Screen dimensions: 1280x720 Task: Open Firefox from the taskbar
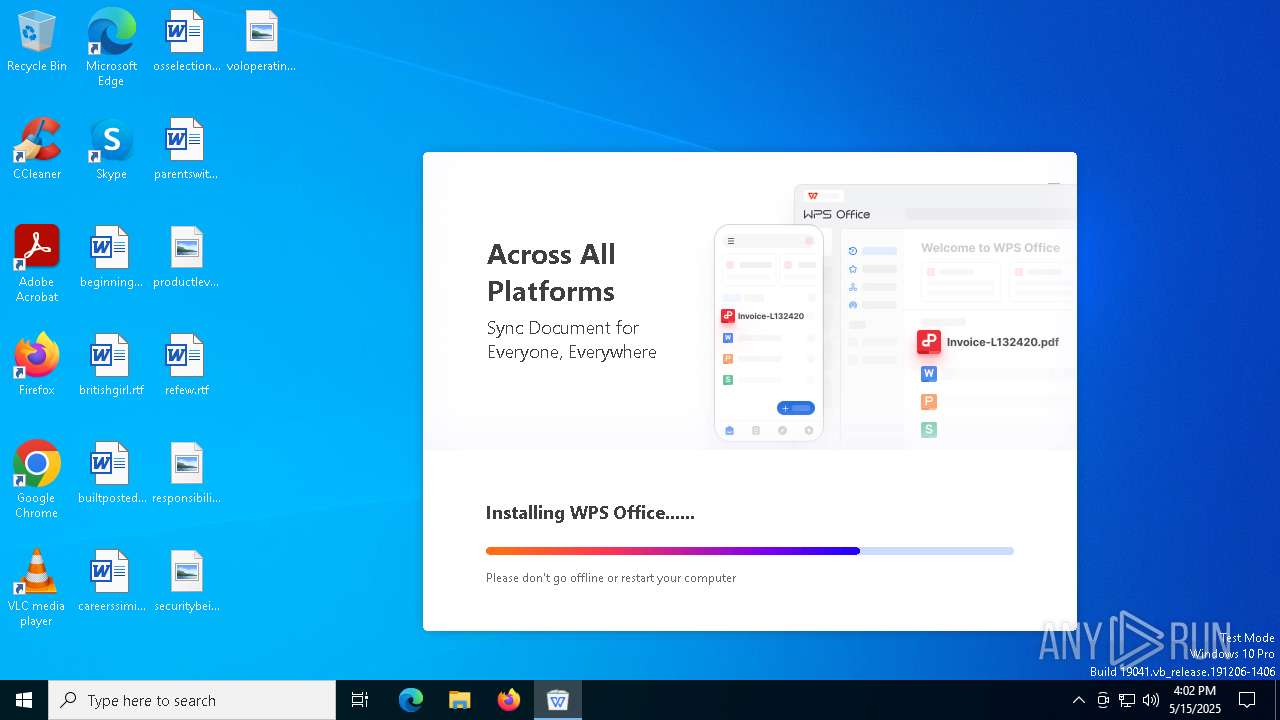click(509, 700)
